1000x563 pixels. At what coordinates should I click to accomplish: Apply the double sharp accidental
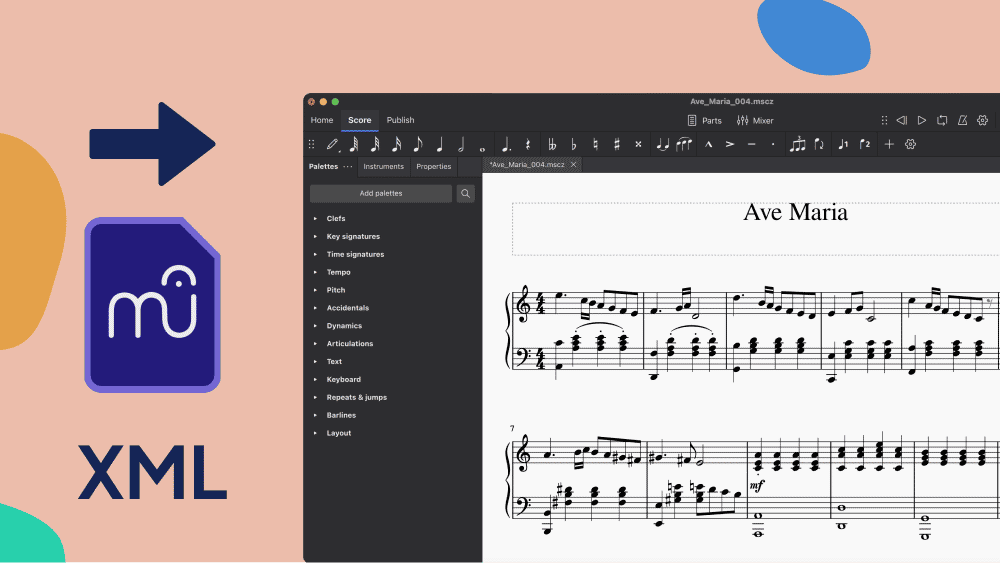pos(638,145)
